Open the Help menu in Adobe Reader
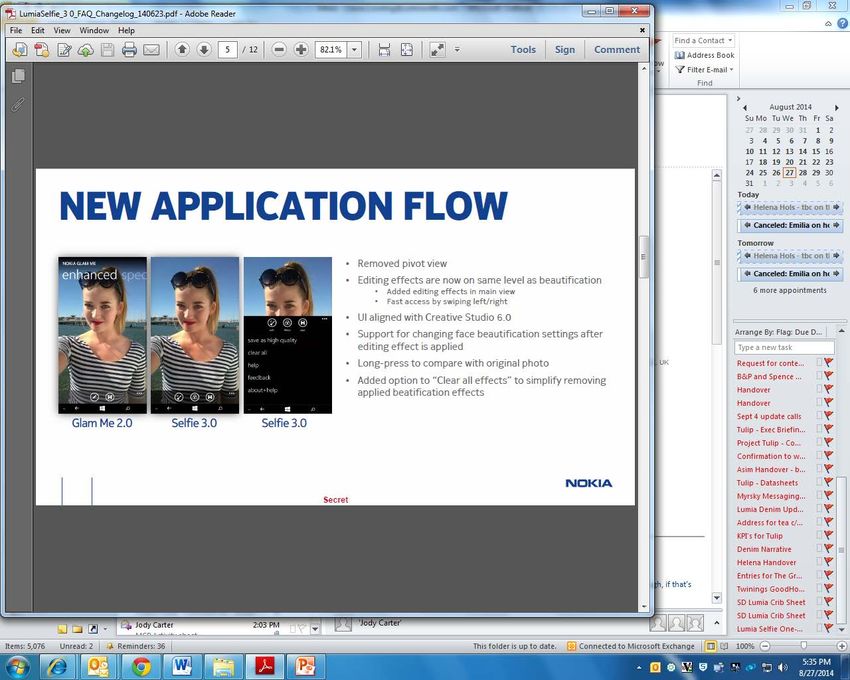 pos(126,30)
